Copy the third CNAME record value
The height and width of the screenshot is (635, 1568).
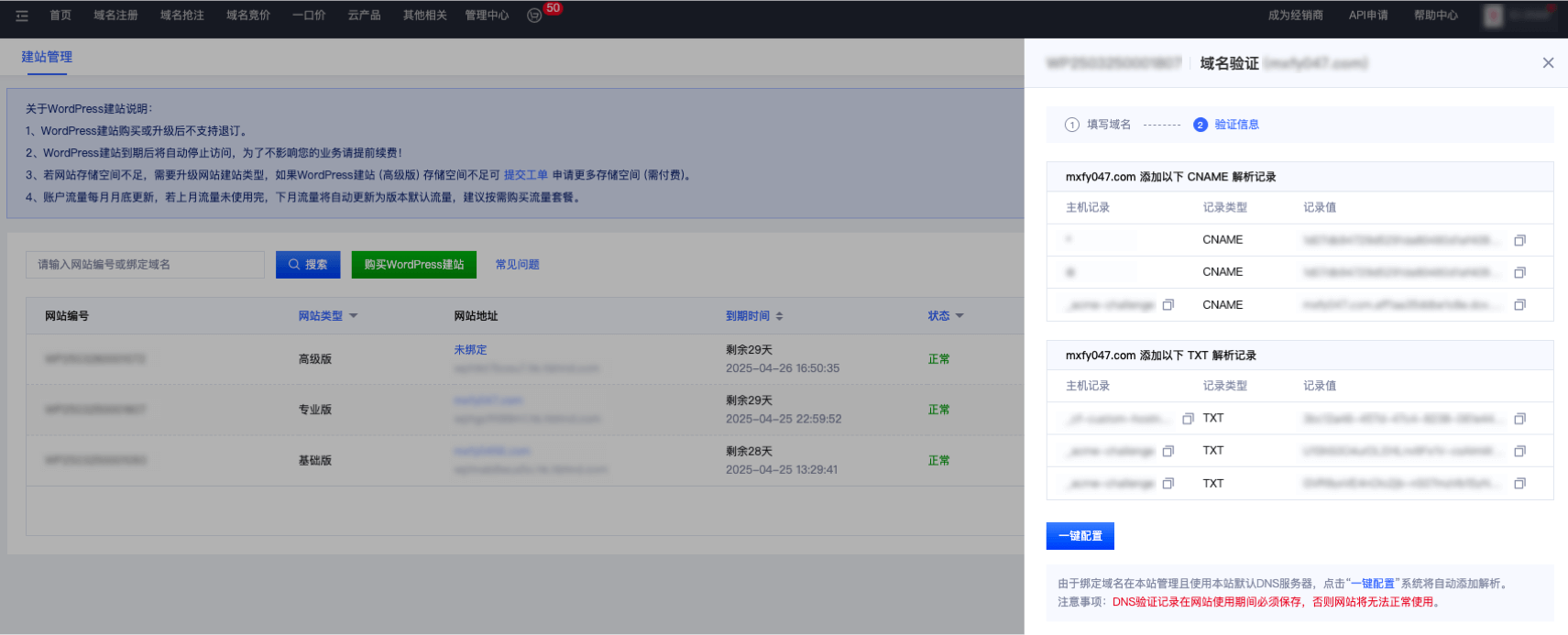click(1519, 305)
